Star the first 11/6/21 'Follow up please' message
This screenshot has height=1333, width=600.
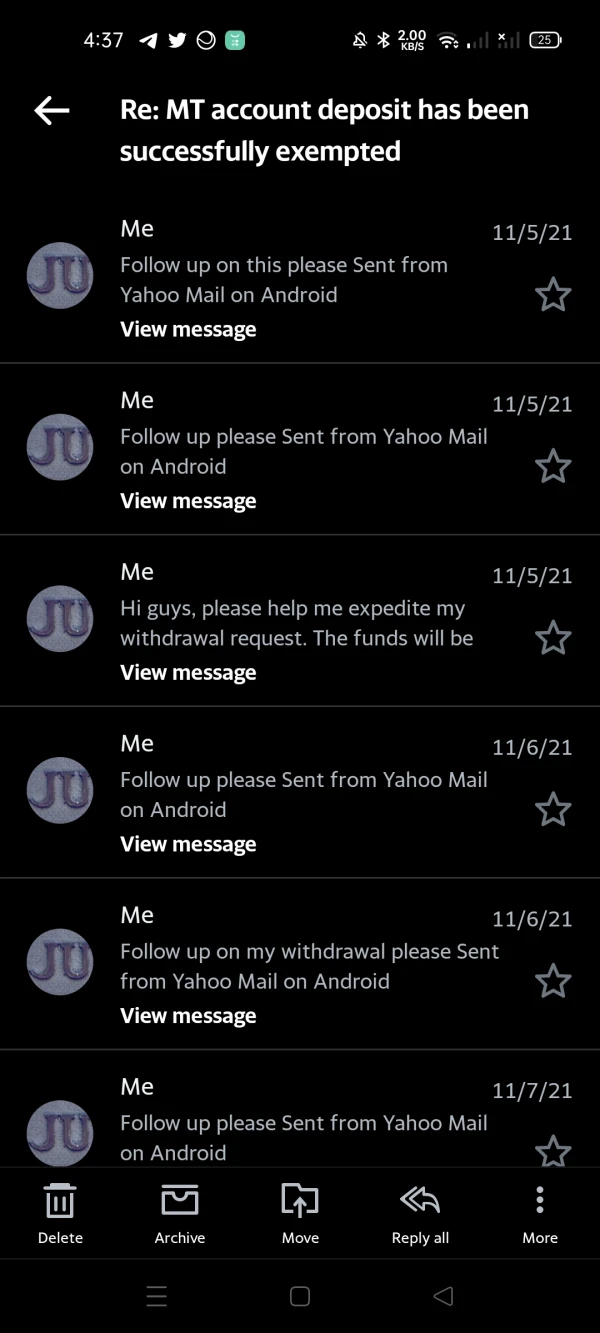pyautogui.click(x=553, y=809)
